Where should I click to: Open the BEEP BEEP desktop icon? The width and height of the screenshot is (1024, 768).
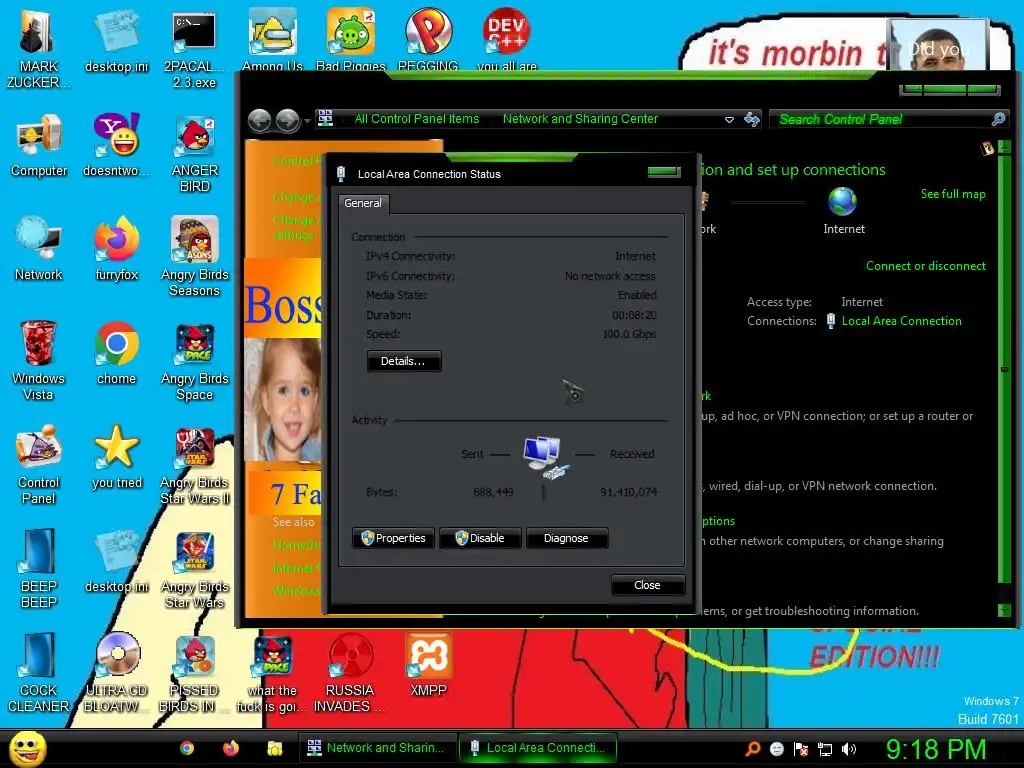pos(39,569)
